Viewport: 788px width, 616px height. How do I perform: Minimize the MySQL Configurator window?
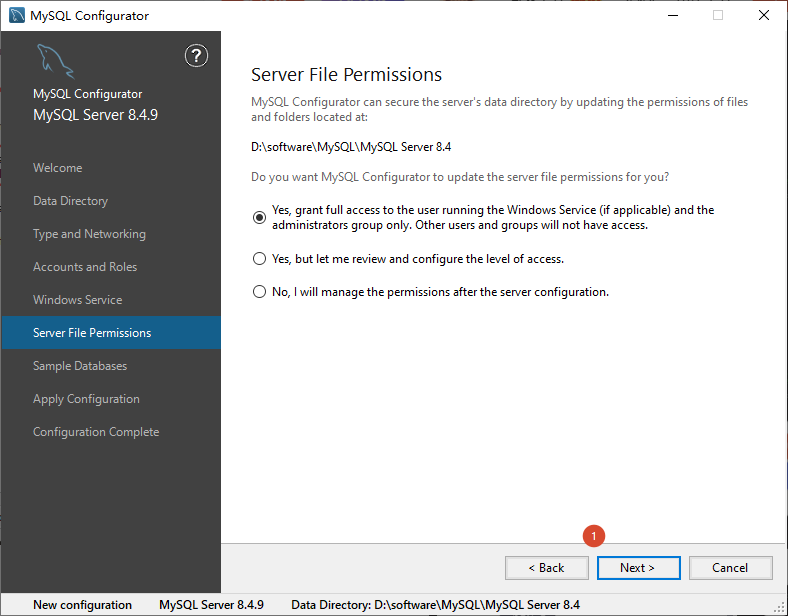673,16
